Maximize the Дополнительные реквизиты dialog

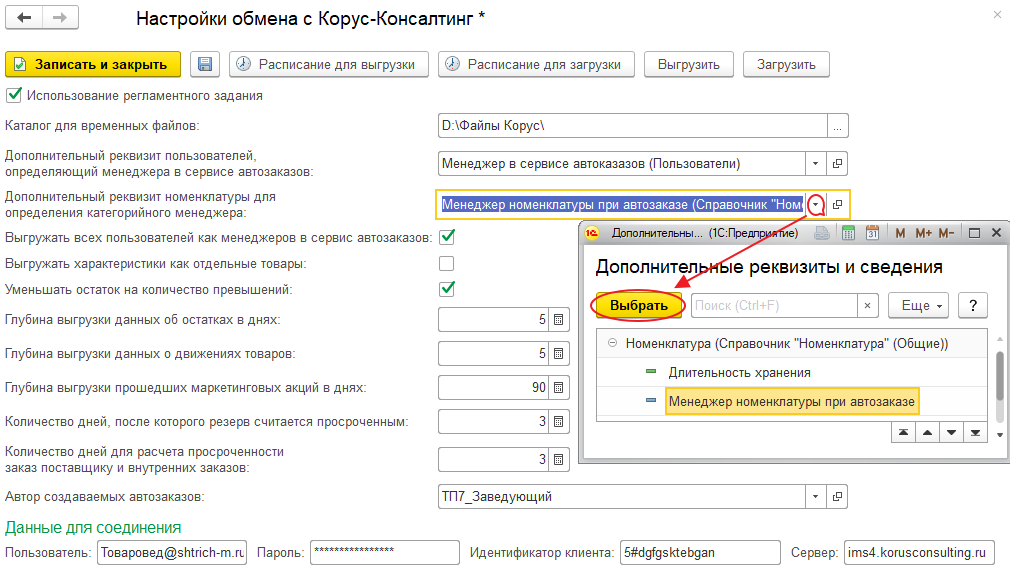click(975, 233)
